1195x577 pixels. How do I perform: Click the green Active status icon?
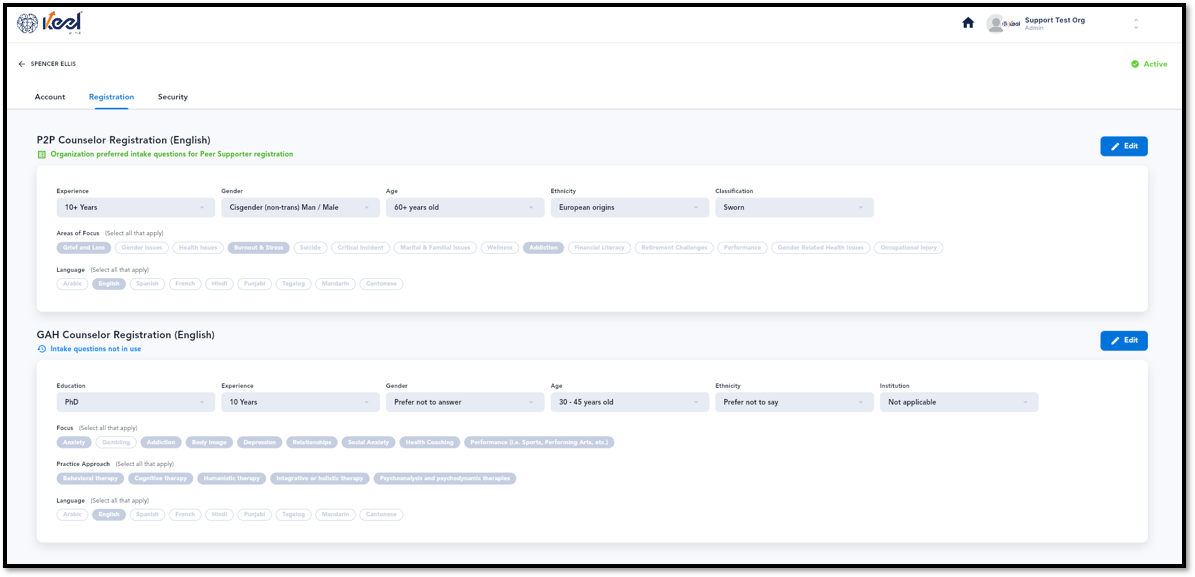point(1135,64)
